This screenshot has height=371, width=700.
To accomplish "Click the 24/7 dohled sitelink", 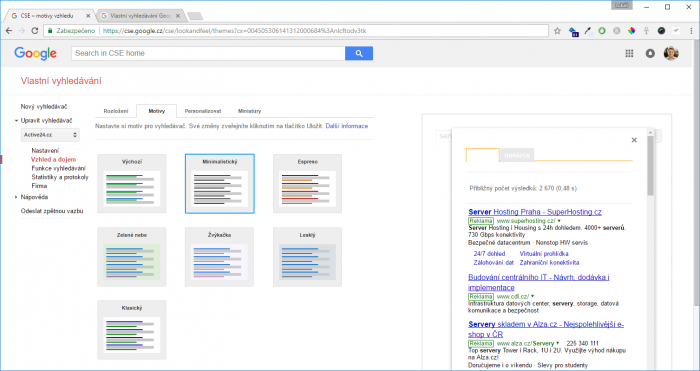I will [x=489, y=254].
